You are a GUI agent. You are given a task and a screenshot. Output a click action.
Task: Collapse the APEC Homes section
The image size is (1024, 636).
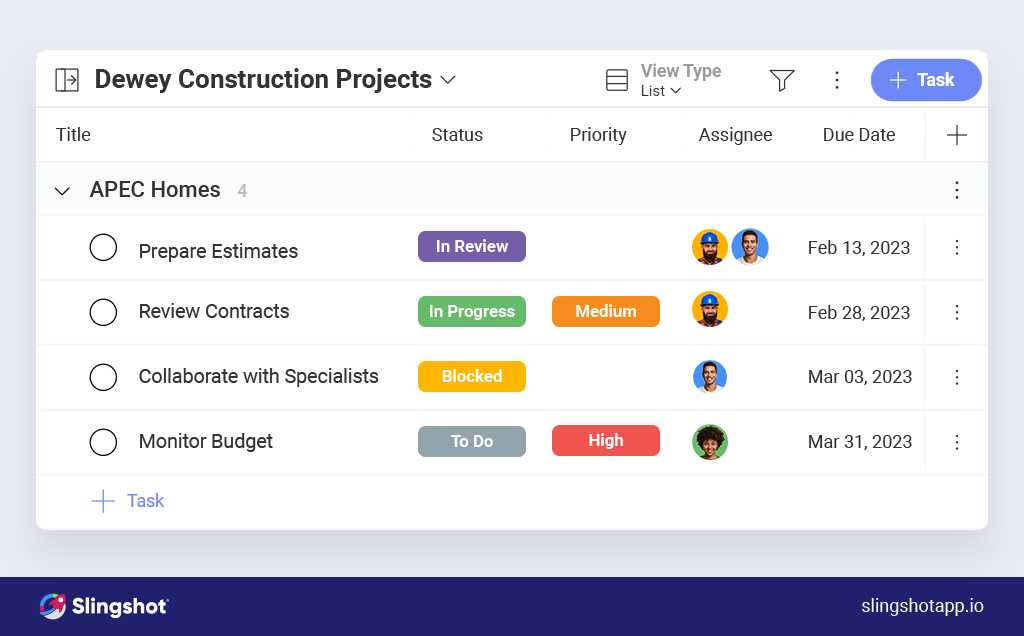coord(62,191)
